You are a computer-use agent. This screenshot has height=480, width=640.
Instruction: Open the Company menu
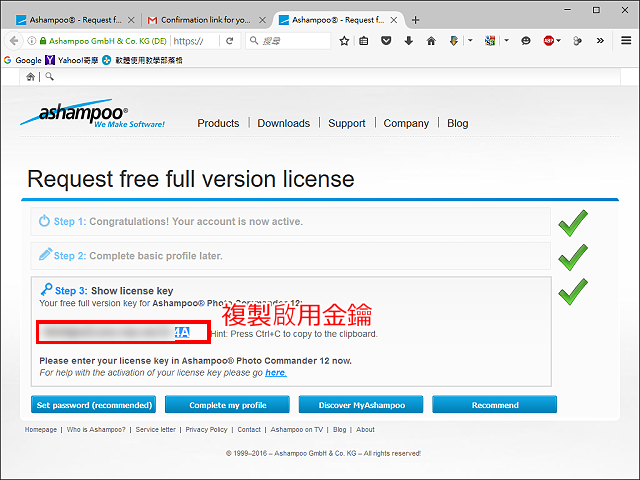pyautogui.click(x=406, y=123)
